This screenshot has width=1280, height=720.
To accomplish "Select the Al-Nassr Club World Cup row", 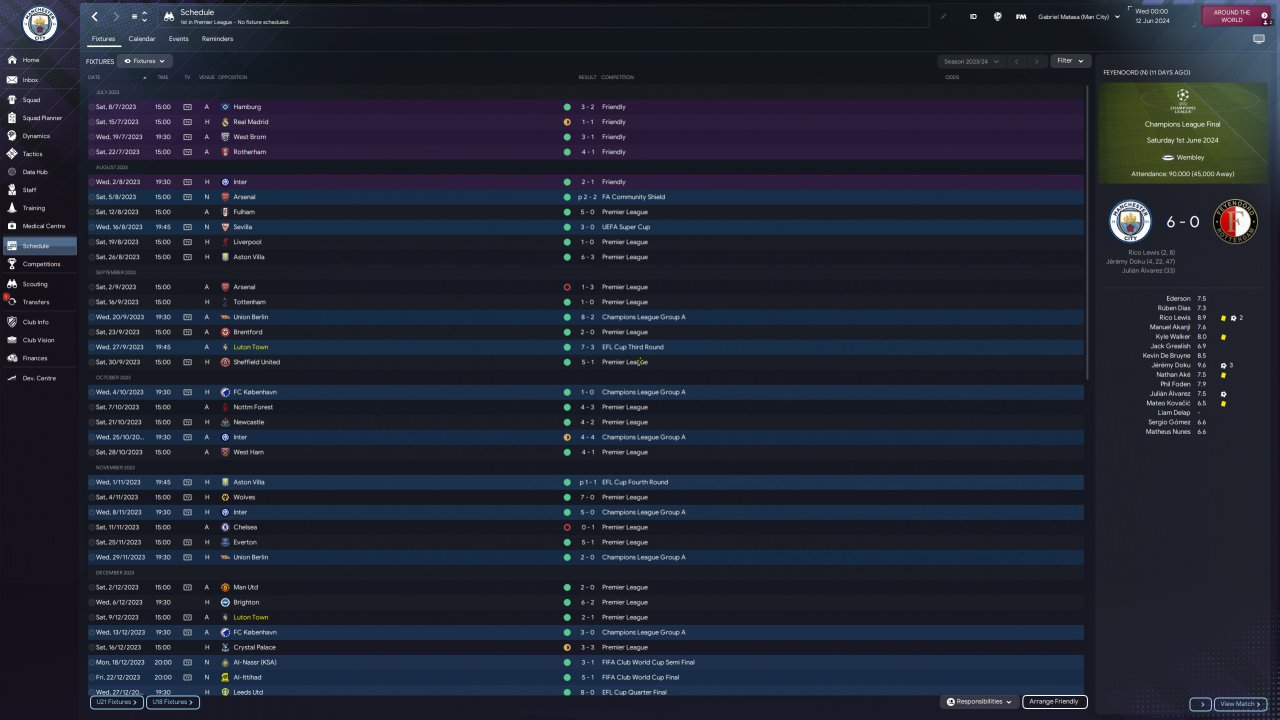I will coord(585,662).
